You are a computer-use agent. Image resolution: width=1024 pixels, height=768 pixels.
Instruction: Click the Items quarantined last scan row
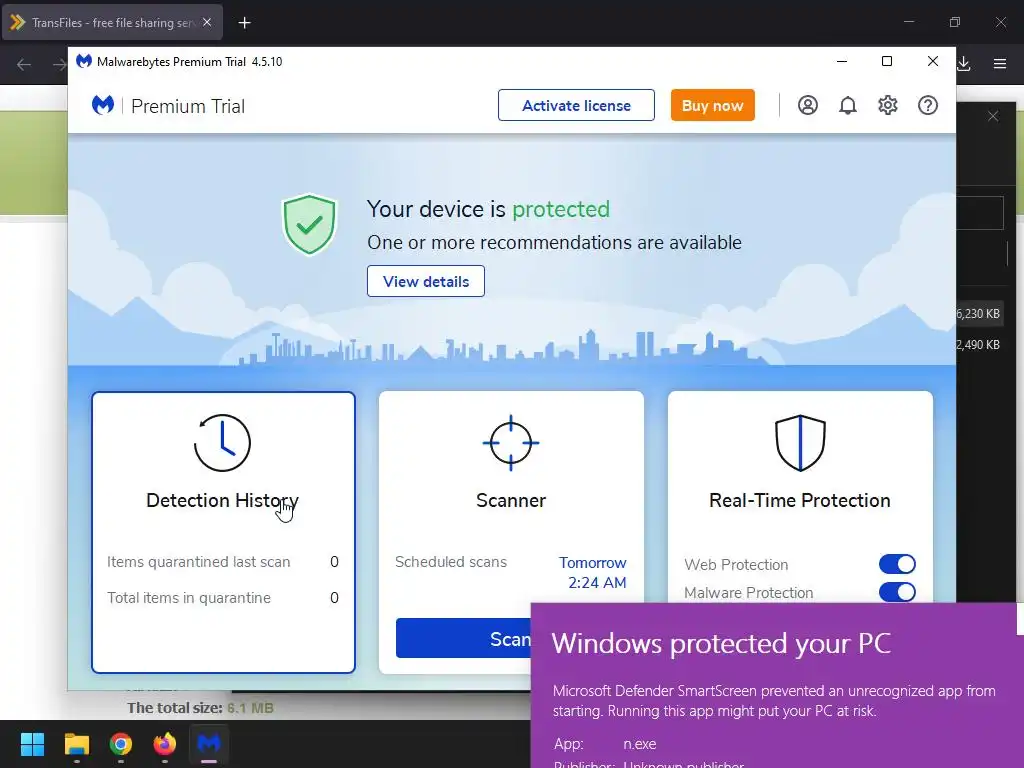tap(223, 562)
